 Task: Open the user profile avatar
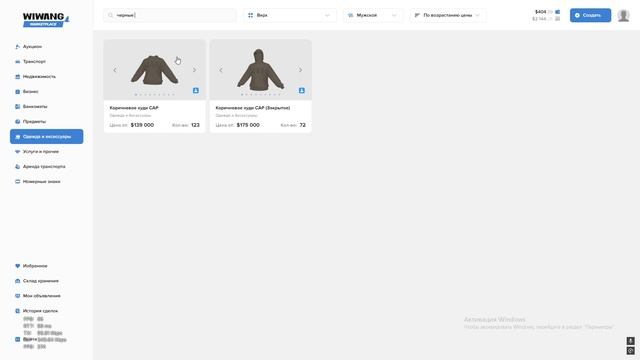click(x=623, y=16)
